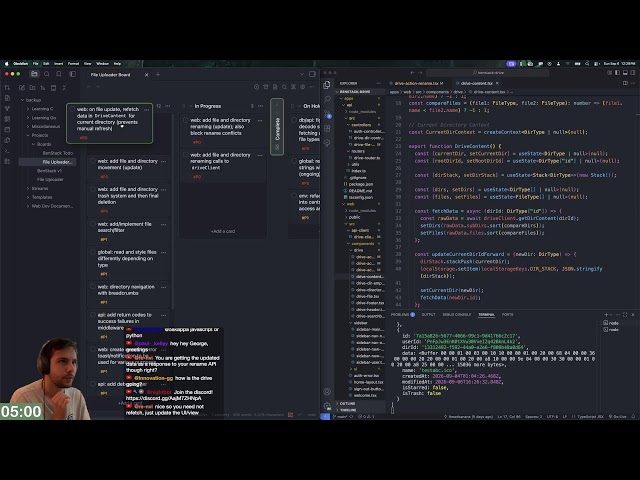
Task: Check card 'renaming calls to driveClient'
Action: pos(185,155)
